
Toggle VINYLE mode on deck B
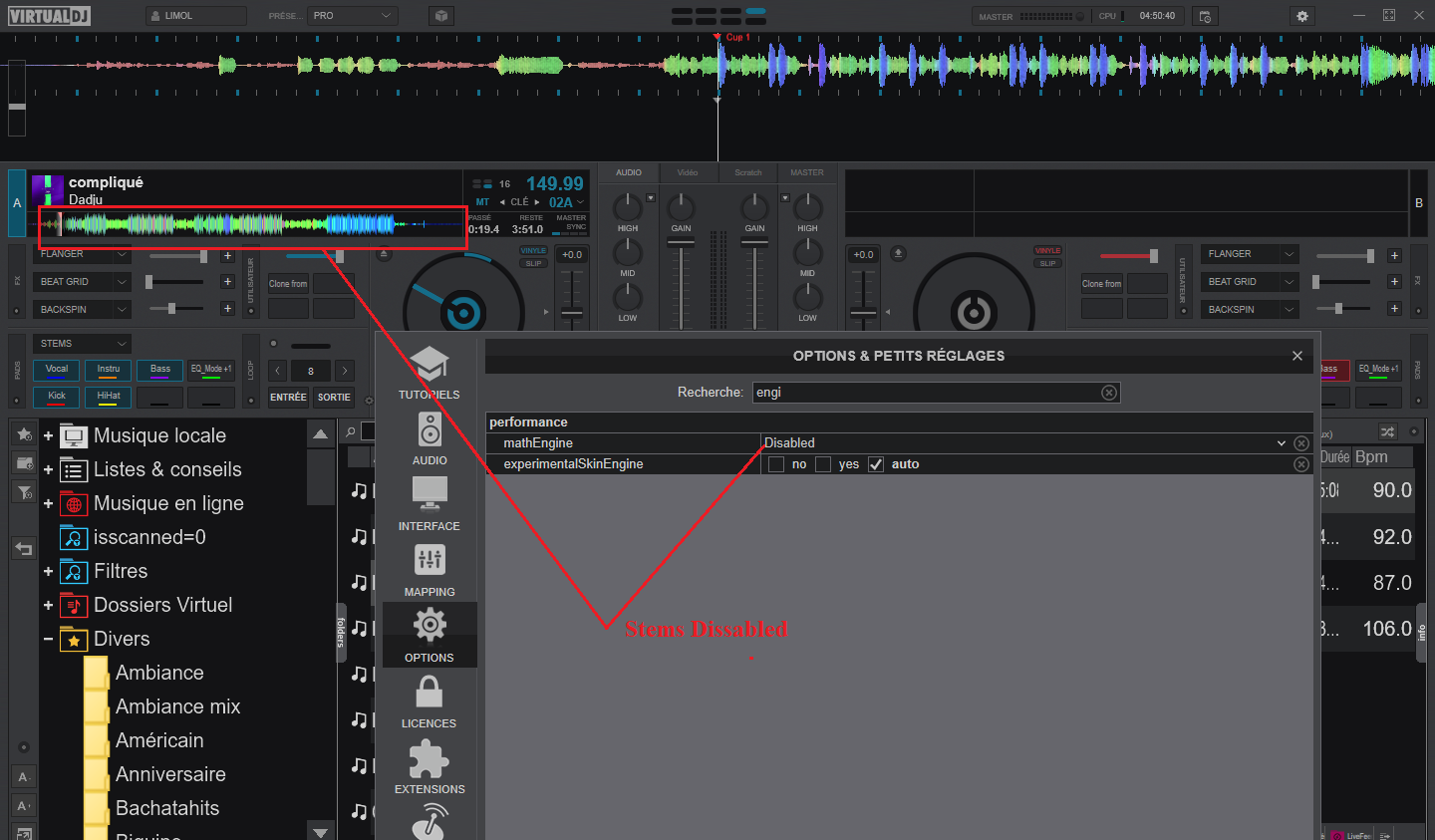tap(1047, 251)
